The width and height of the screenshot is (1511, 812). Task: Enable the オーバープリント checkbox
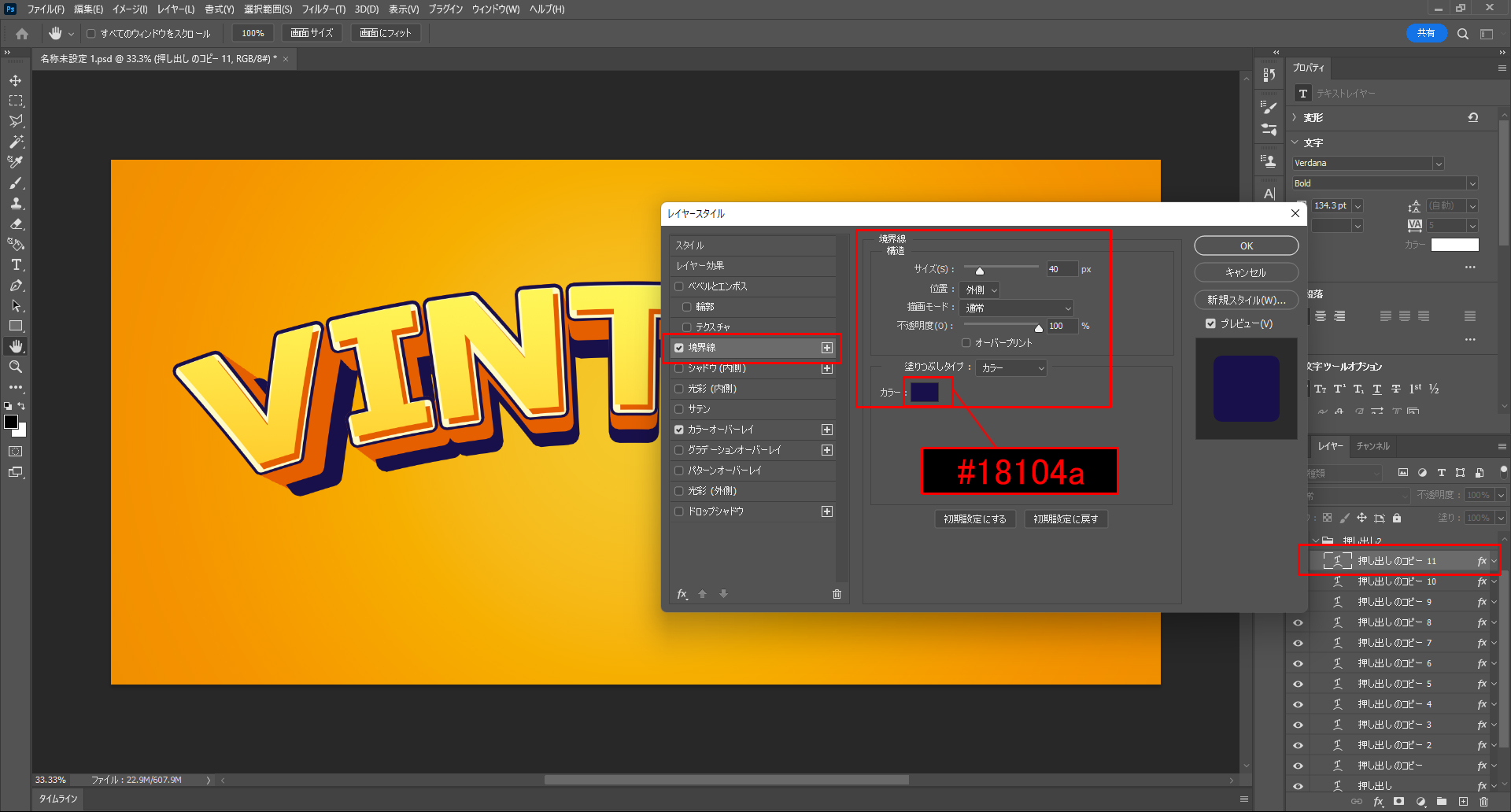(966, 343)
